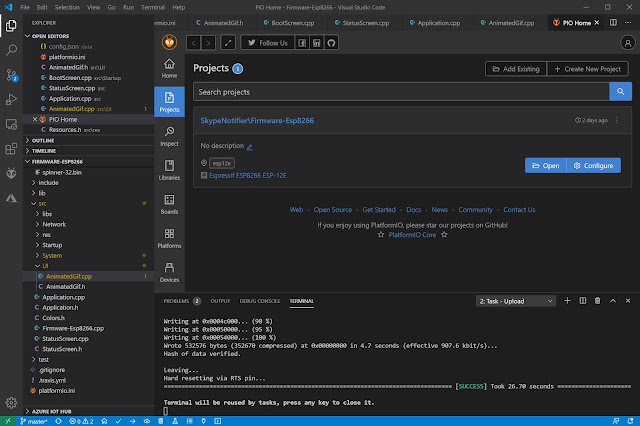Open the Azure view in activity bar

tap(11, 198)
